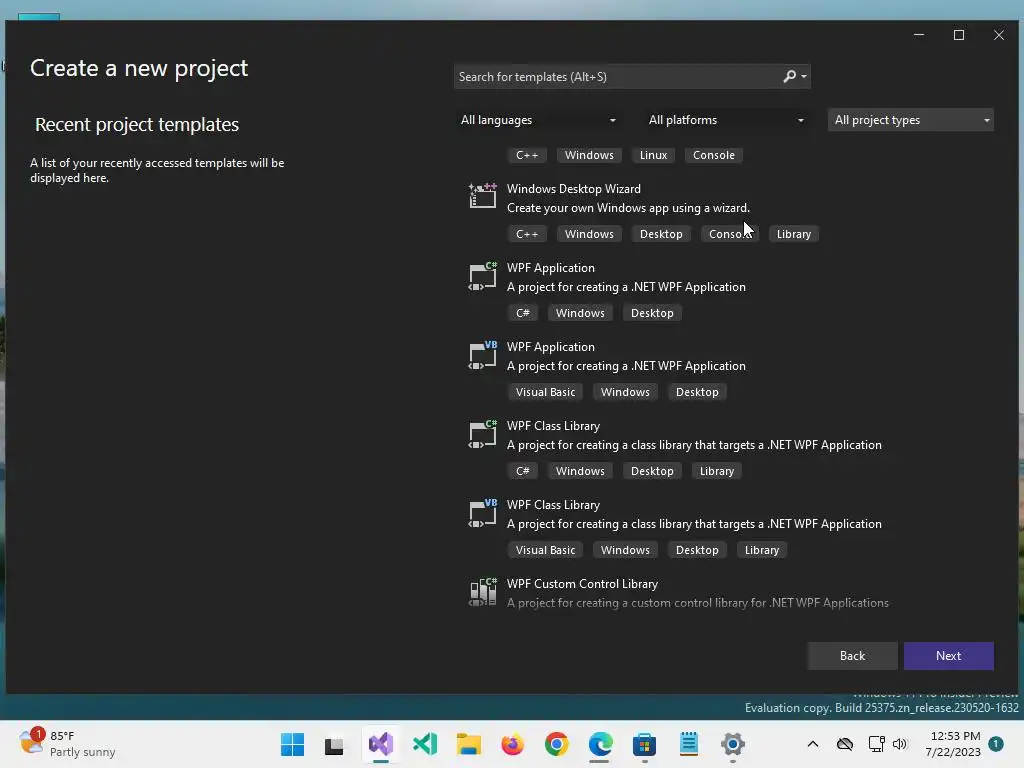Open the Windows Start menu

click(x=292, y=744)
